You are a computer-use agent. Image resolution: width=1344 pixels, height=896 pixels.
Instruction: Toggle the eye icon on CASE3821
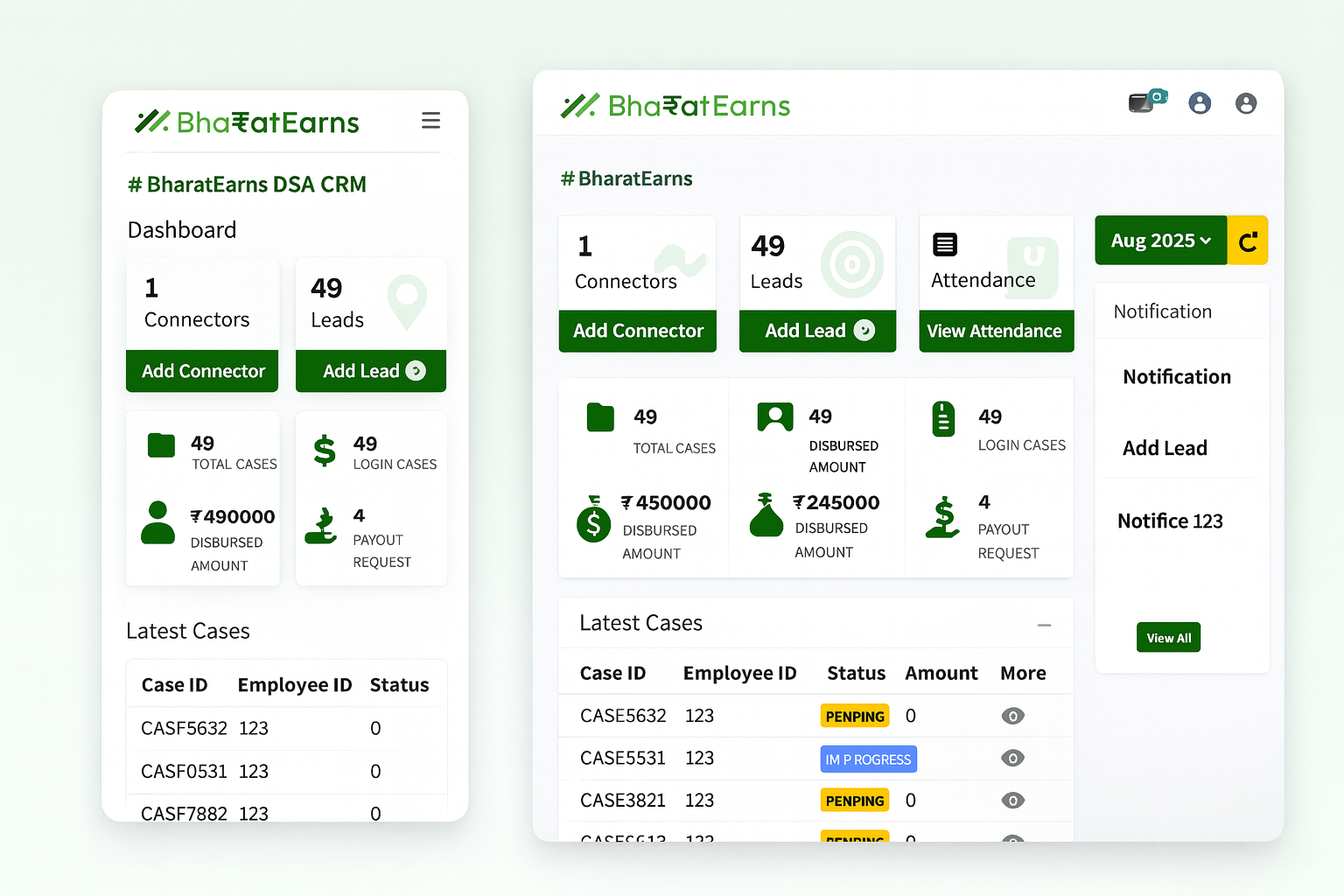(x=1012, y=800)
